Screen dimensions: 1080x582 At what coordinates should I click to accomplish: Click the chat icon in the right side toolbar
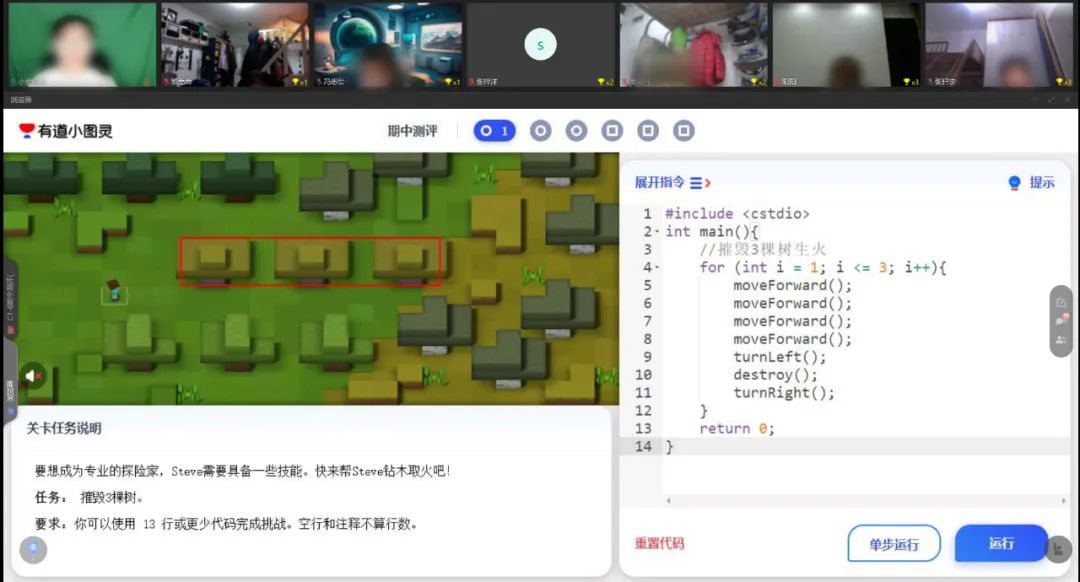[x=1061, y=320]
